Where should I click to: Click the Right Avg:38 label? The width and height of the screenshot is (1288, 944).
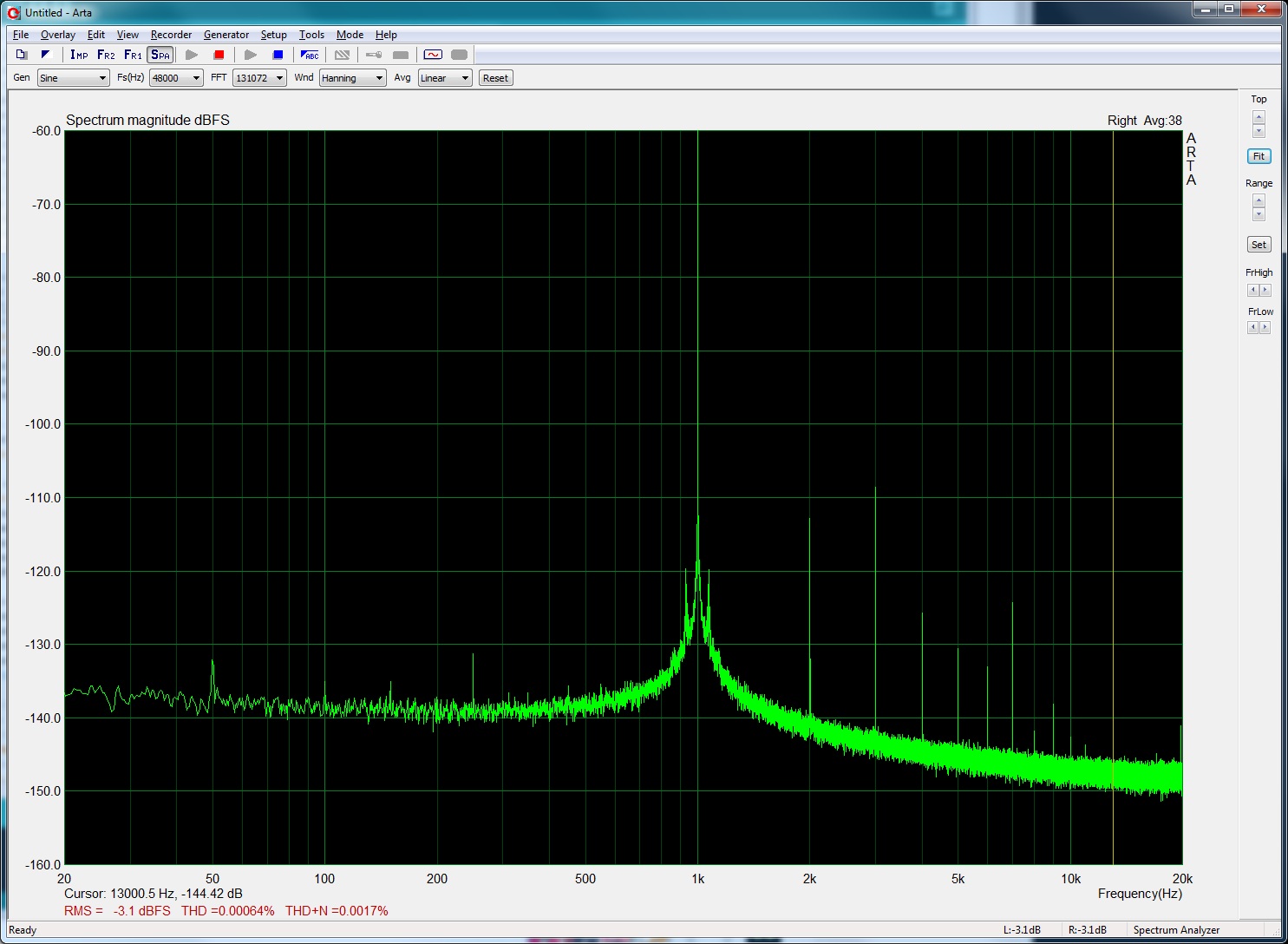pyautogui.click(x=1144, y=121)
